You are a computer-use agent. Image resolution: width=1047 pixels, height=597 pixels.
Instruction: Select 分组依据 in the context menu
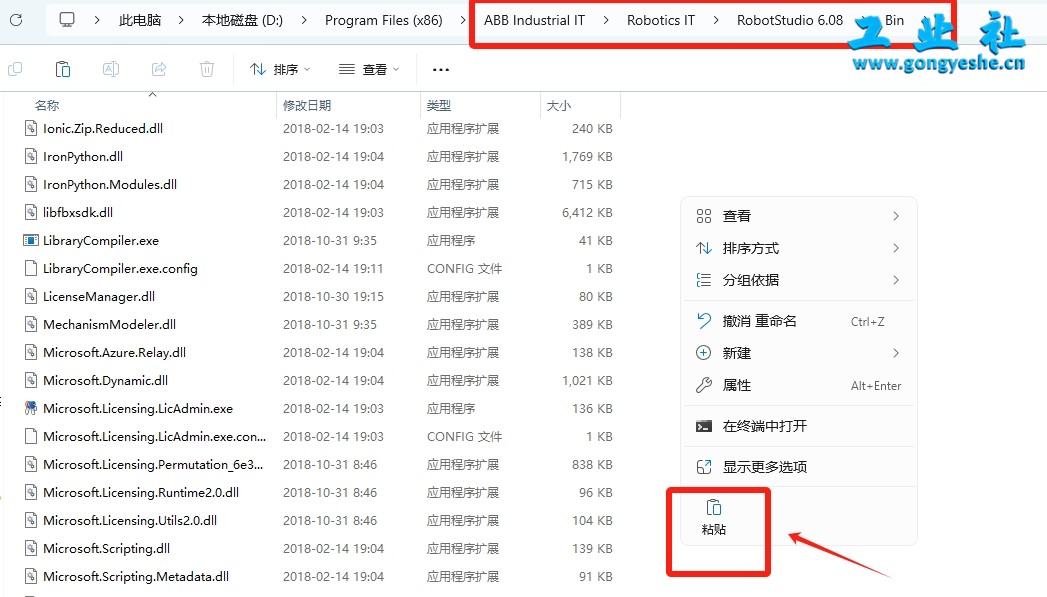pos(799,280)
